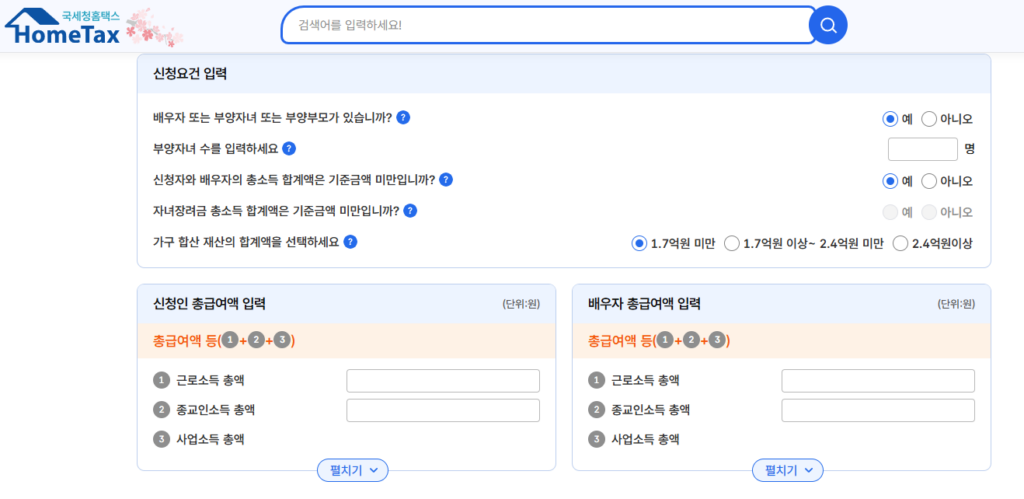
Task: Choose the 2.4억원이상 asset option
Action: click(x=900, y=244)
